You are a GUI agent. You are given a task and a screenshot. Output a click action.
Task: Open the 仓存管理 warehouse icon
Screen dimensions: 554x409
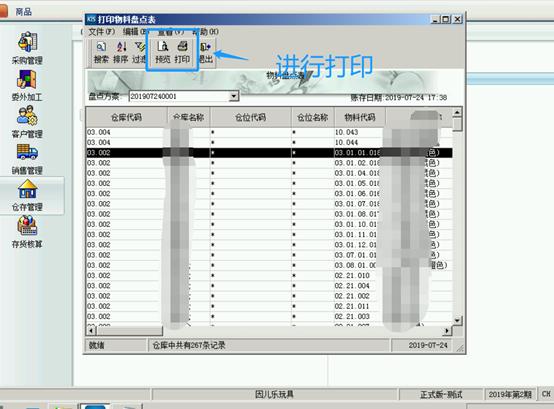28,189
